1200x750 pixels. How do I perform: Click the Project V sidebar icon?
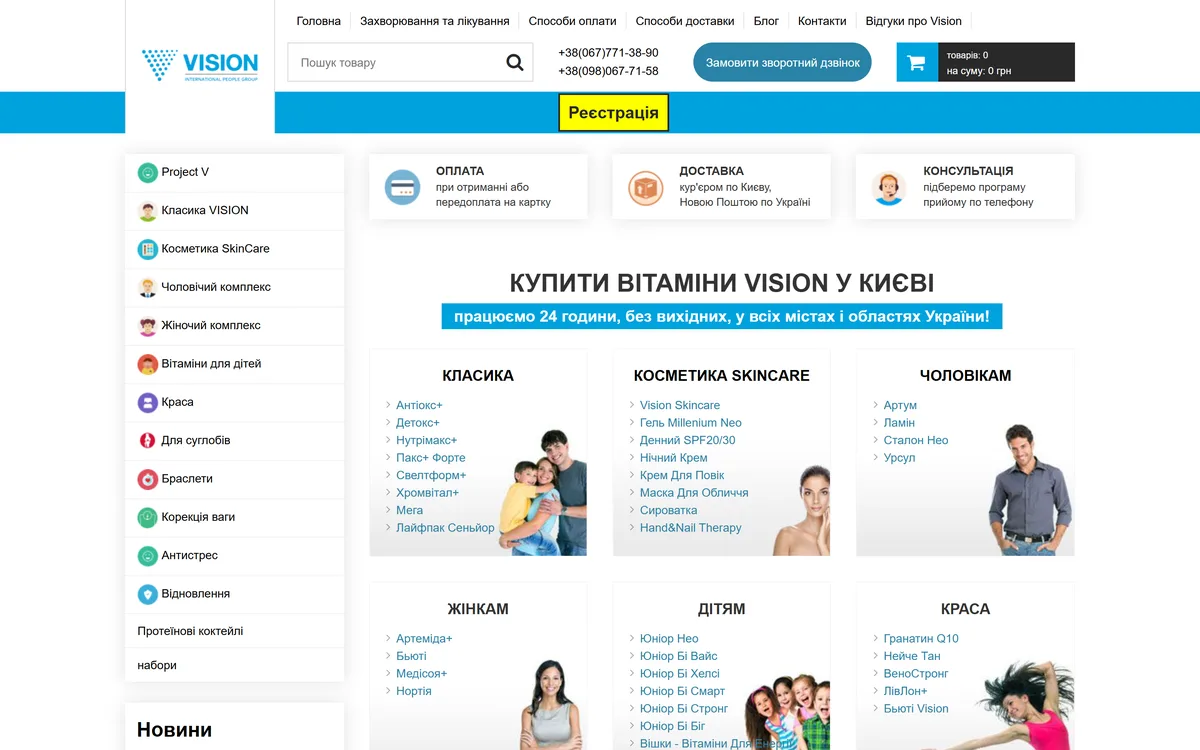pos(148,172)
